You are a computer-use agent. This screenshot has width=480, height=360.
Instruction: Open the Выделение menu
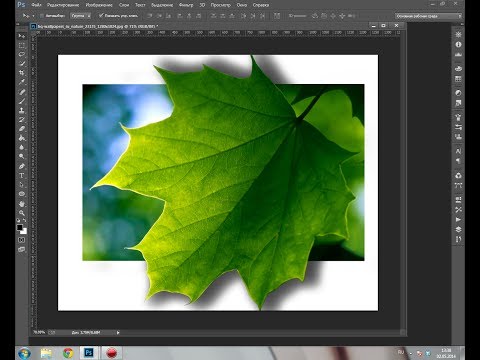pos(162,5)
